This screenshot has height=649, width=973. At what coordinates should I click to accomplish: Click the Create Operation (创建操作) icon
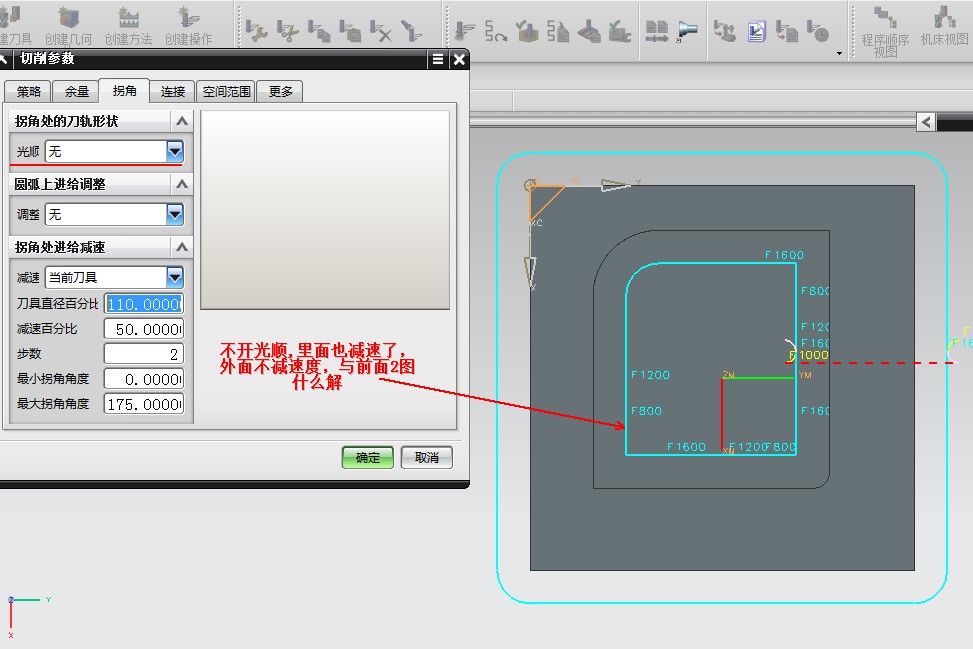tap(189, 24)
